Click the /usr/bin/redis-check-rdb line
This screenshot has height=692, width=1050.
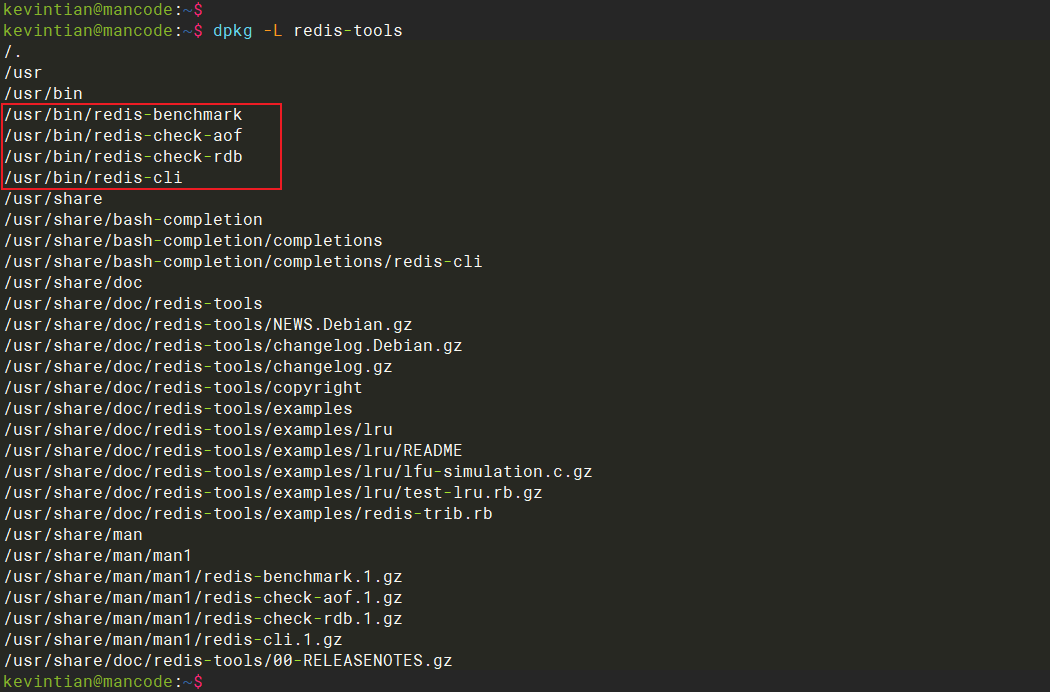123,157
